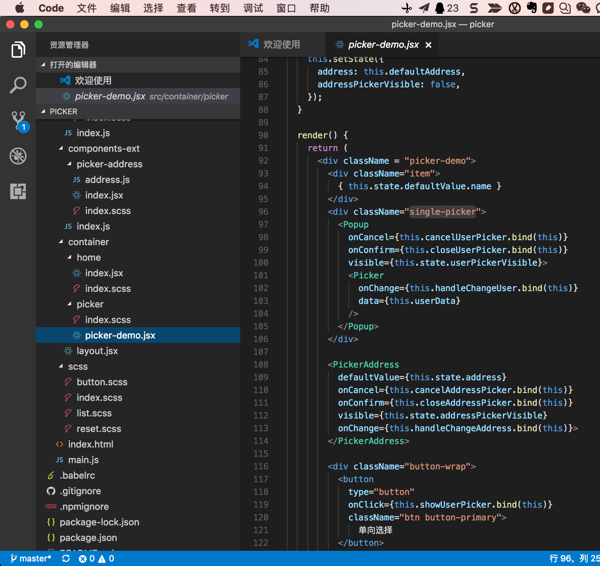600x566 pixels.
Task: Open Source Control view with badge
Action: [18, 121]
